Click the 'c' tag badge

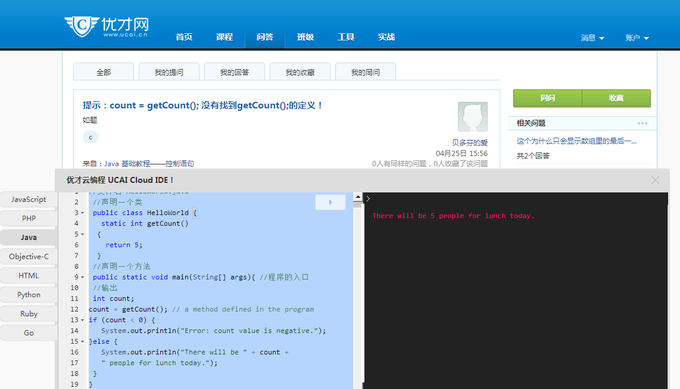90,137
